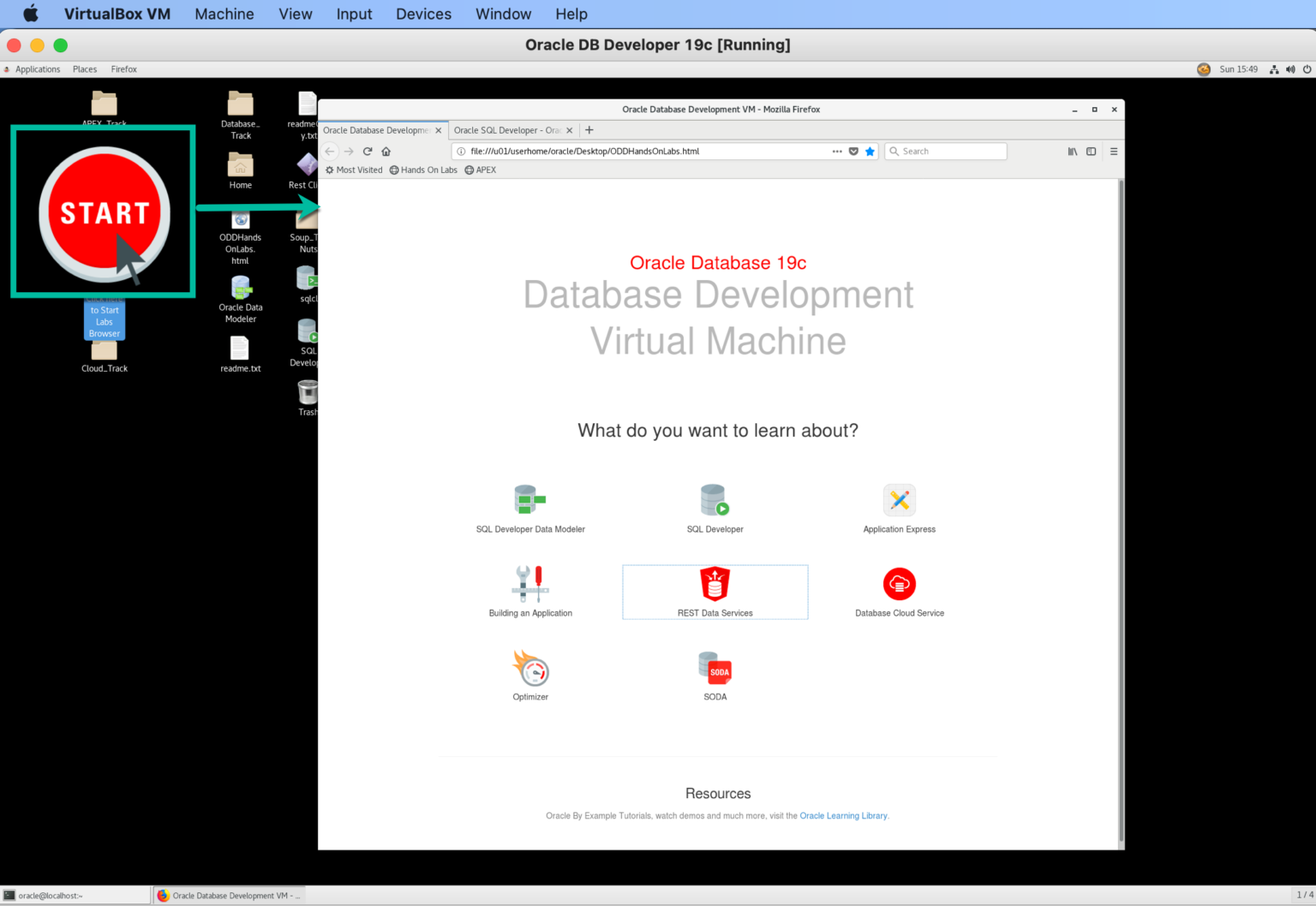
Task: Open the SQL Developer Data Modeler learning topic
Action: tap(529, 500)
